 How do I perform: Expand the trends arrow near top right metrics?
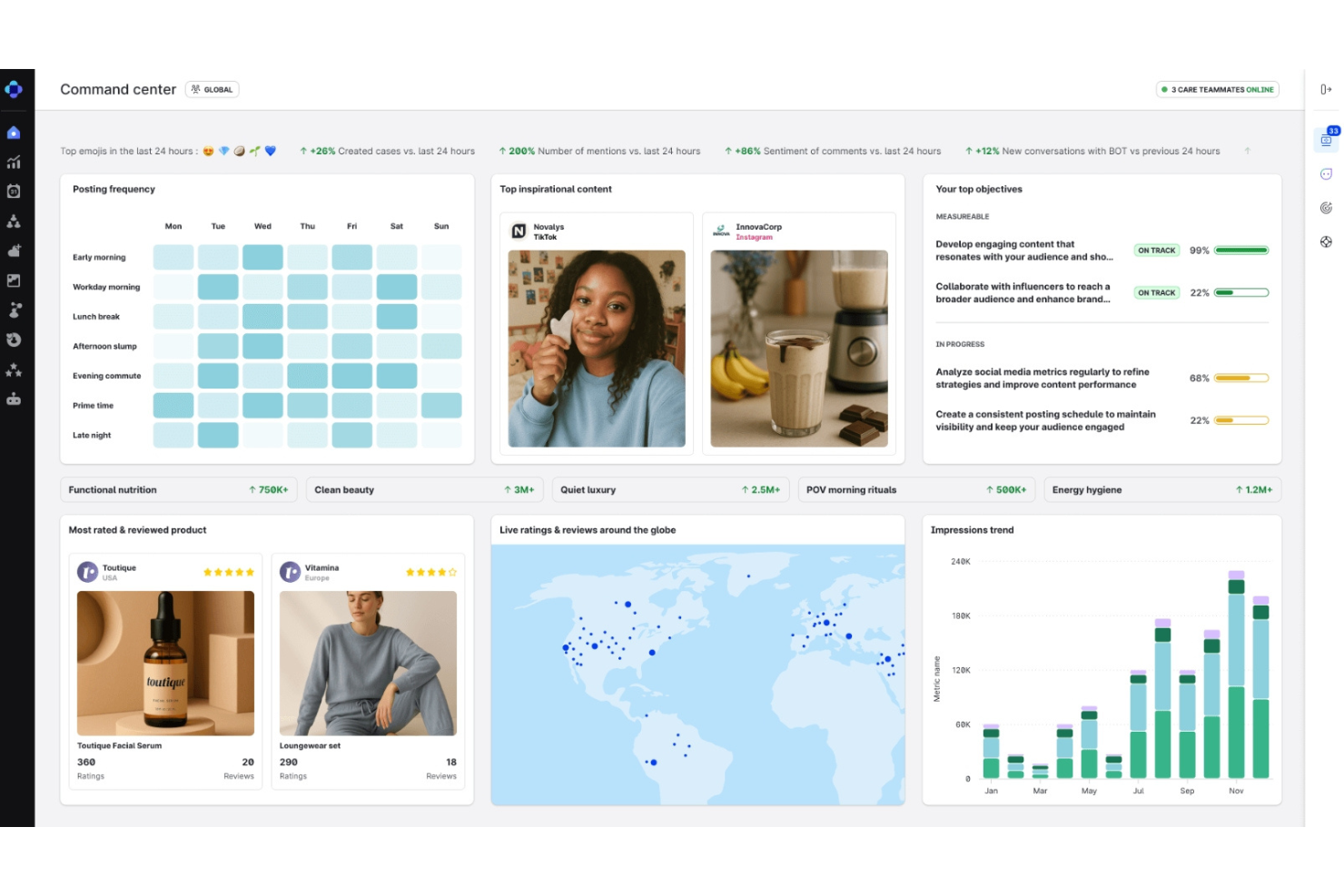coord(1250,151)
